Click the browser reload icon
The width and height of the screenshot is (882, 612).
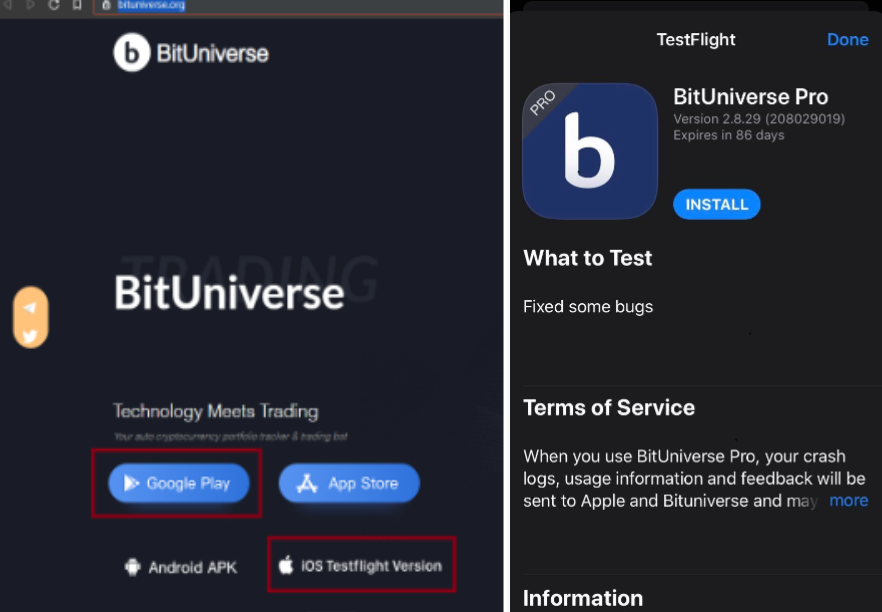pyautogui.click(x=54, y=5)
